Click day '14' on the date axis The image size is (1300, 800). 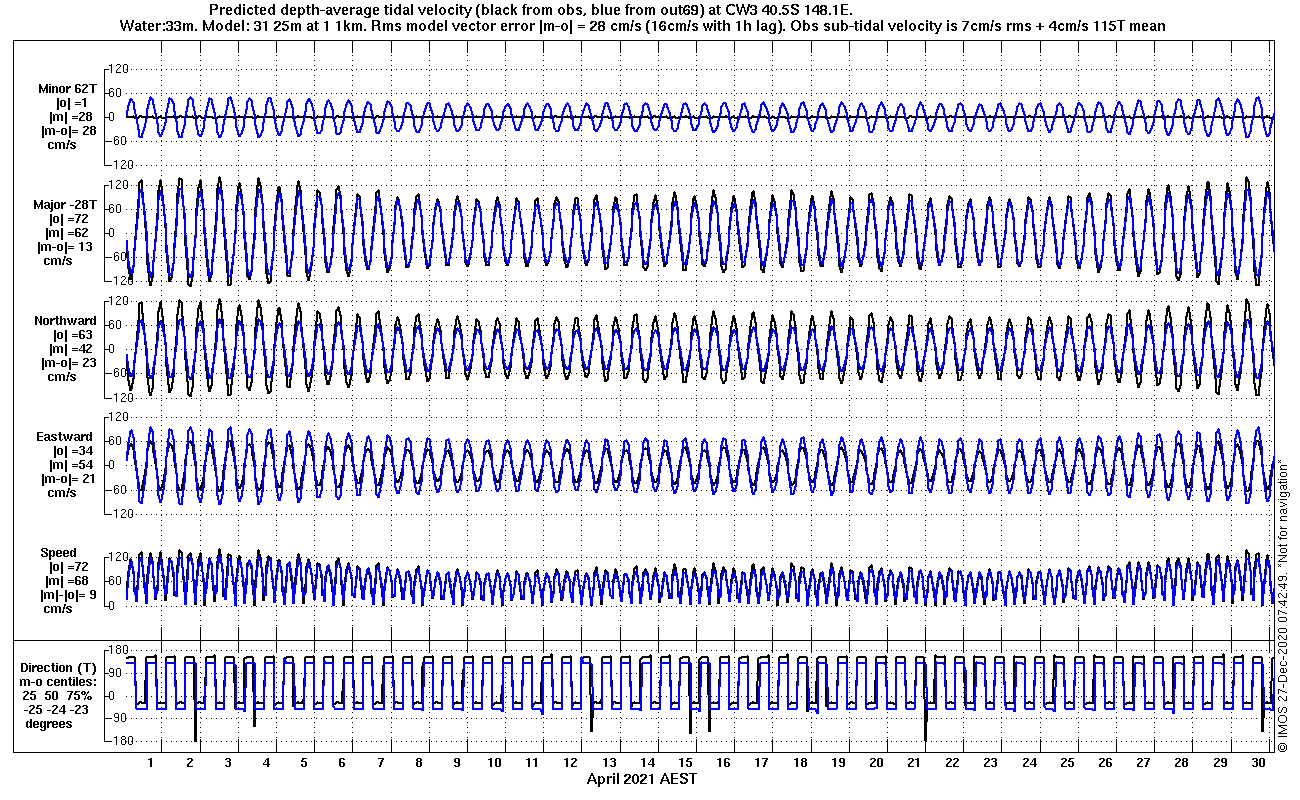[x=647, y=763]
